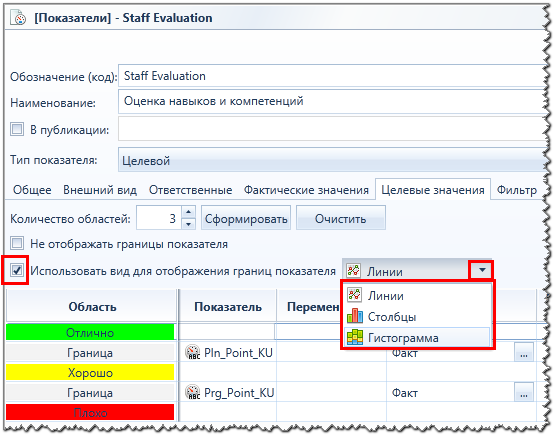Click the Линии icon in combo box field
The height and width of the screenshot is (441, 560).
tap(354, 271)
